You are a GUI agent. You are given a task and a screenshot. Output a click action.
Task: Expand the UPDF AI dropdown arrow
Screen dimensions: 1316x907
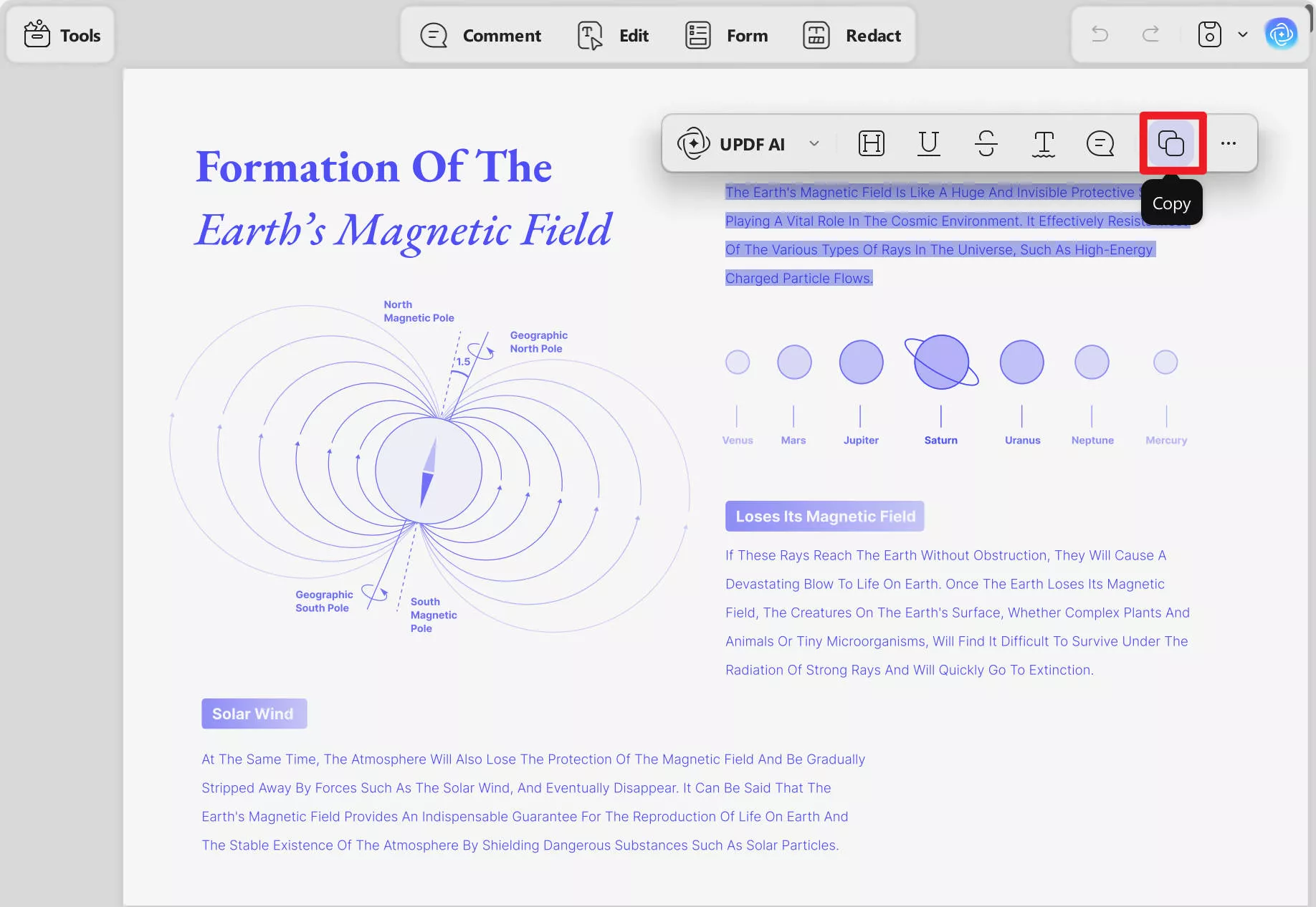[x=814, y=143]
